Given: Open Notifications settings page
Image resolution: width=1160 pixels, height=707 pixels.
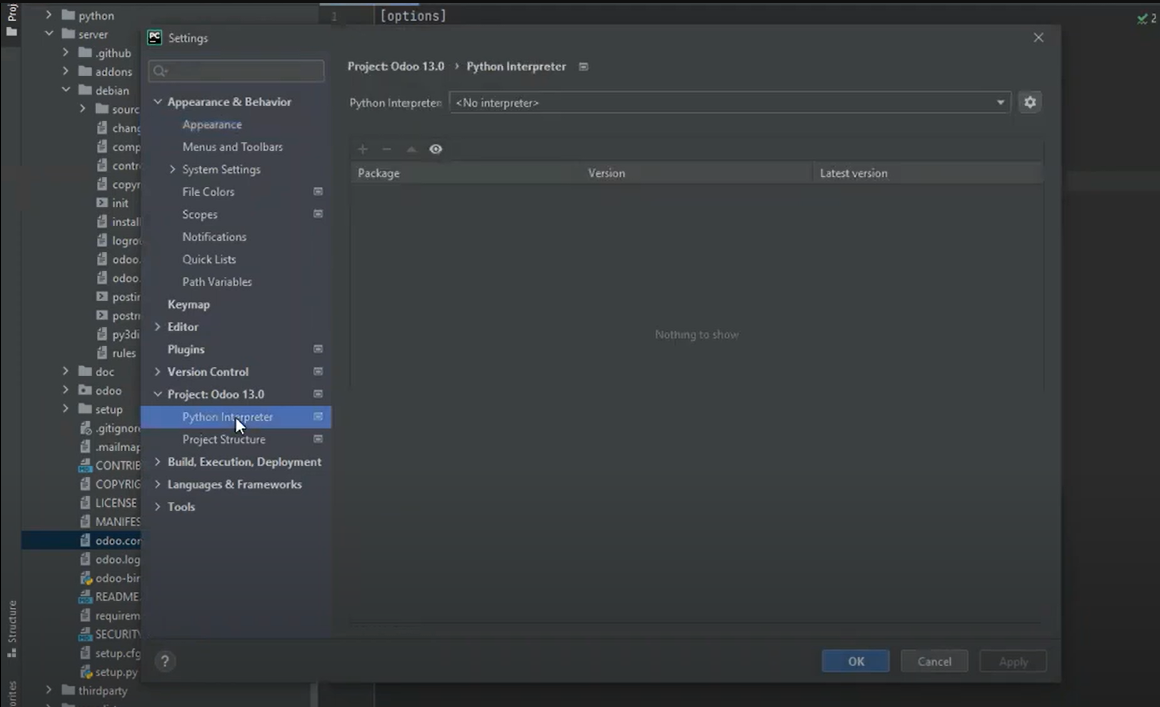Looking at the screenshot, I should point(214,237).
